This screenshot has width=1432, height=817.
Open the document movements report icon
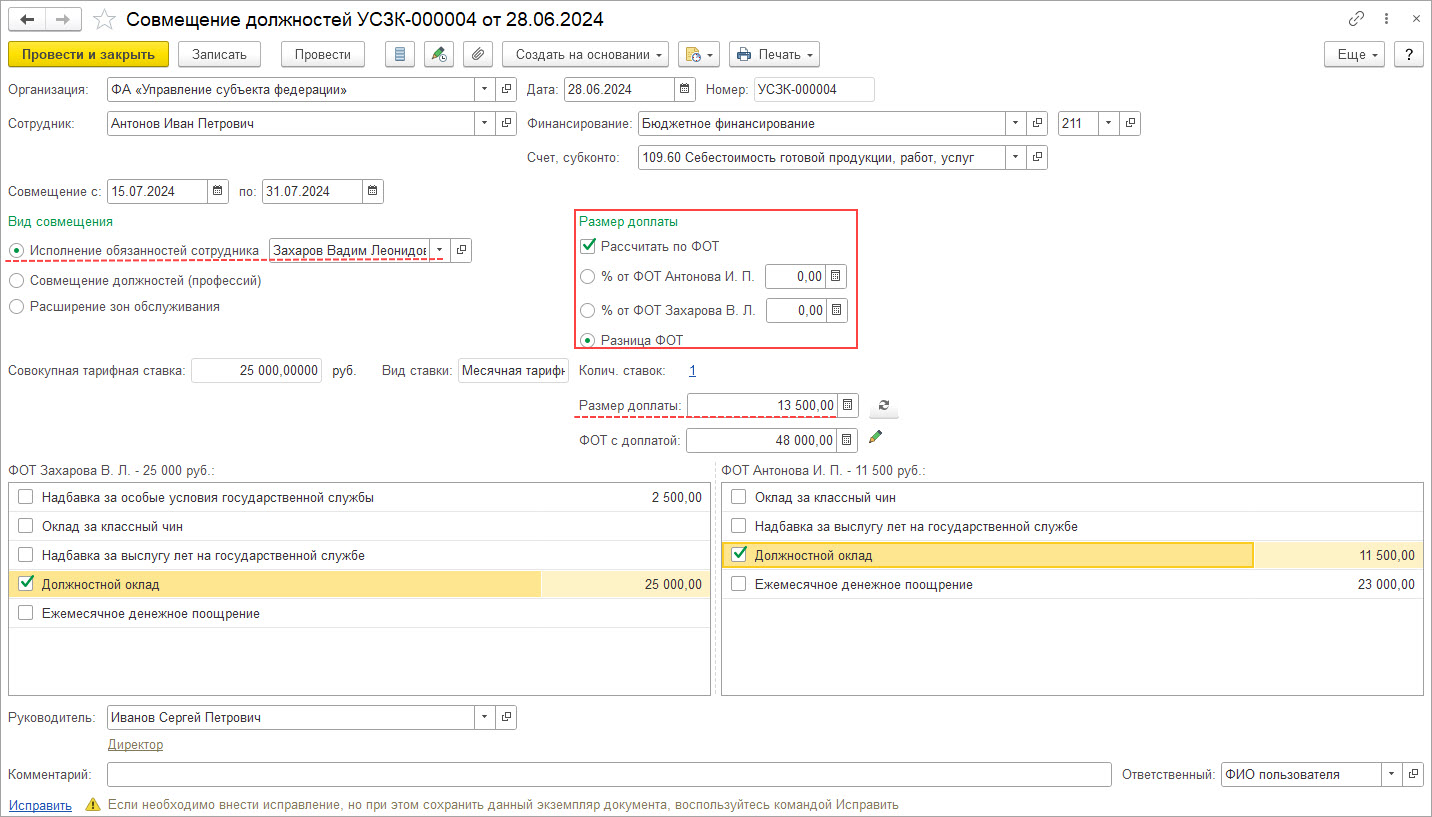click(x=400, y=54)
